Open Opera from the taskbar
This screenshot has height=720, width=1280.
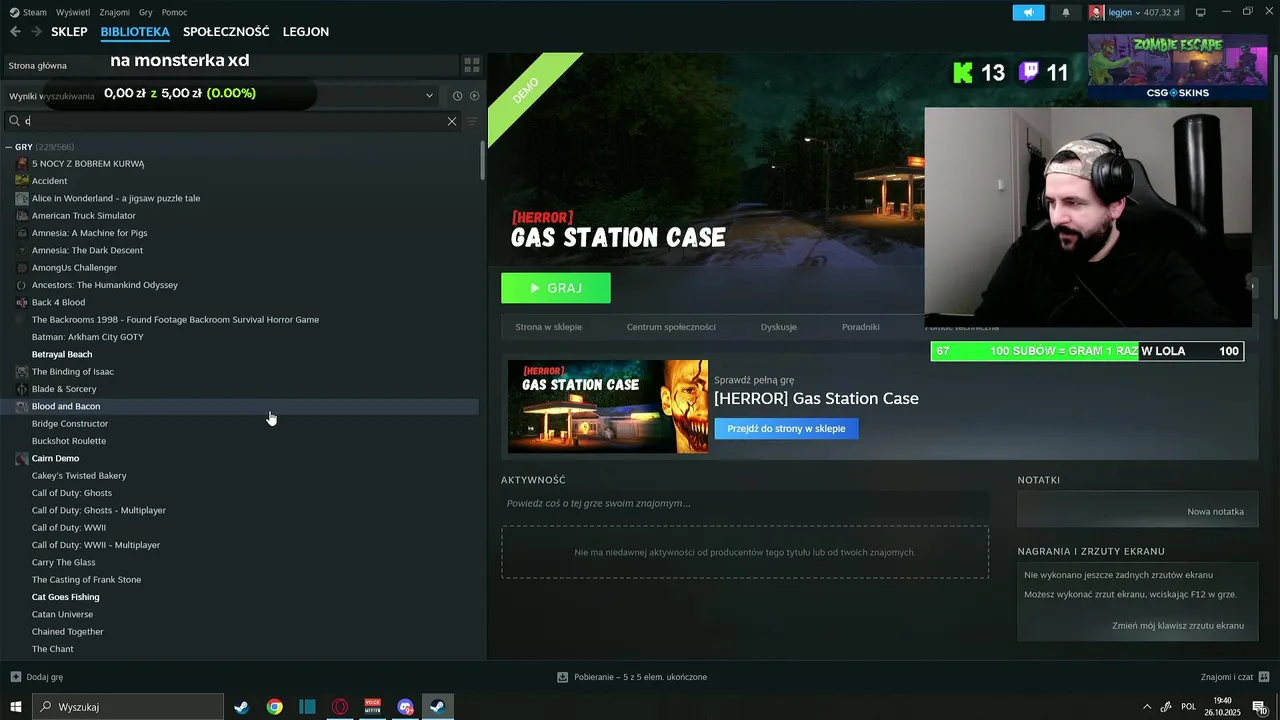[x=340, y=707]
